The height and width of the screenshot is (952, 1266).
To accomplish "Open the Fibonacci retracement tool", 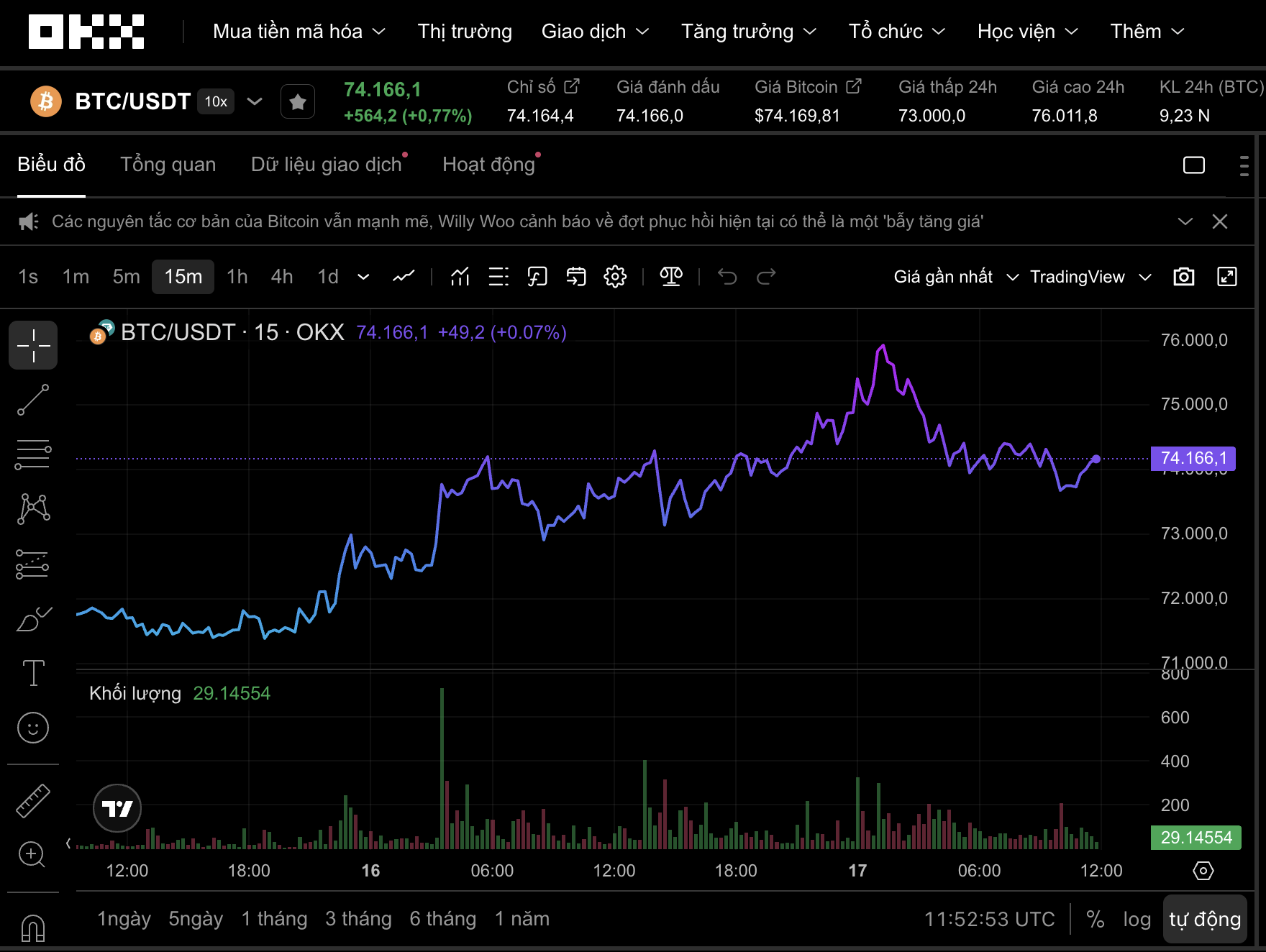I will pos(33,455).
